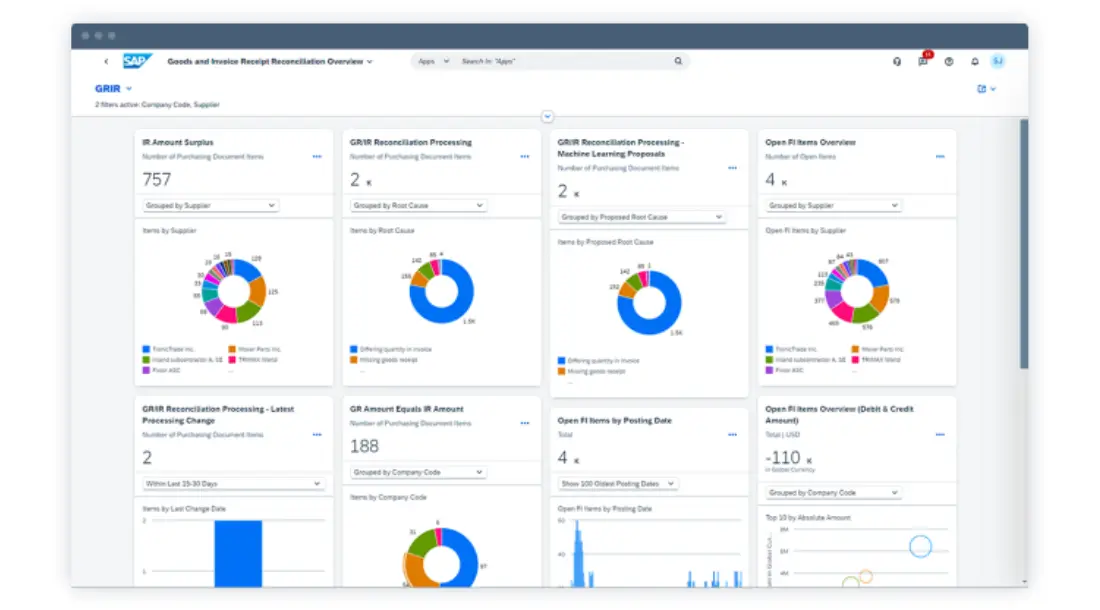Open more options on Machine Learning Proposals card

coord(732,168)
